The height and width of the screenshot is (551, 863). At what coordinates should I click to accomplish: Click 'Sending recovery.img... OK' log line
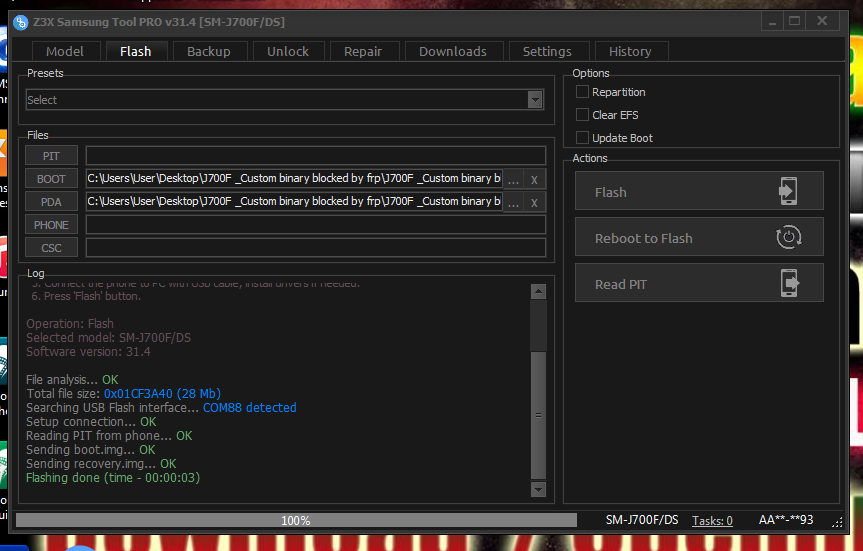(x=101, y=463)
